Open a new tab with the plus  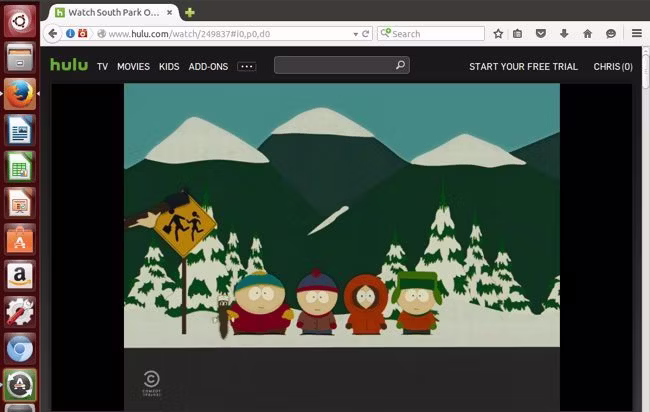coord(190,13)
